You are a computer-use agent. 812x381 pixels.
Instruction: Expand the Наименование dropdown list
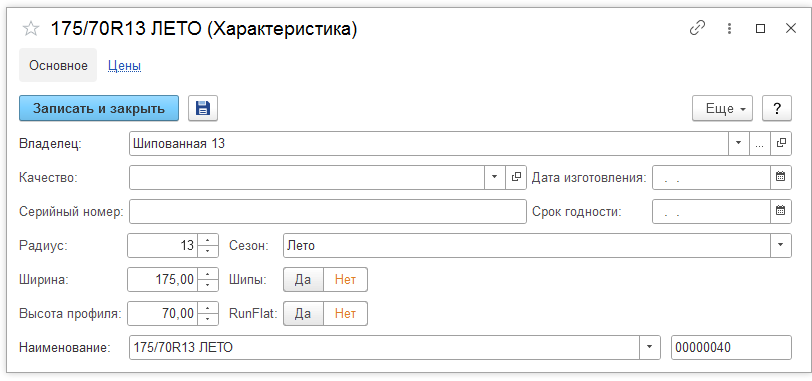tap(650, 347)
